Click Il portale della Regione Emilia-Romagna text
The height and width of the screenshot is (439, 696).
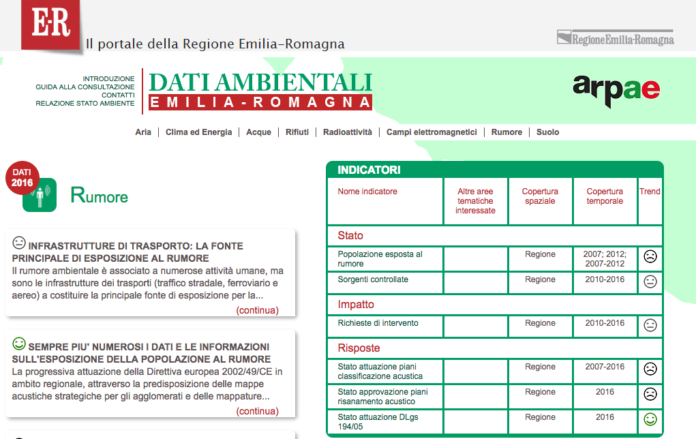click(x=215, y=44)
